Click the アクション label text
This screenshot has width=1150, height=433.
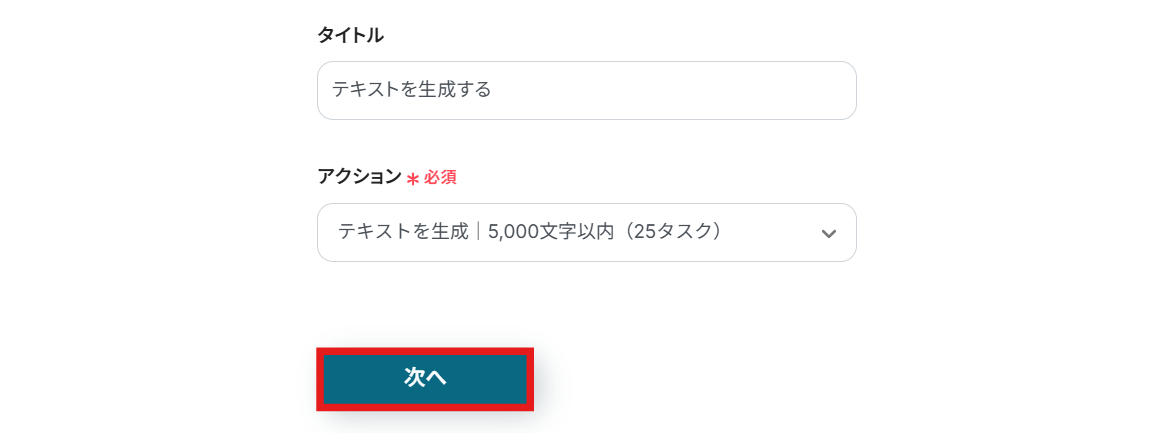[x=359, y=176]
